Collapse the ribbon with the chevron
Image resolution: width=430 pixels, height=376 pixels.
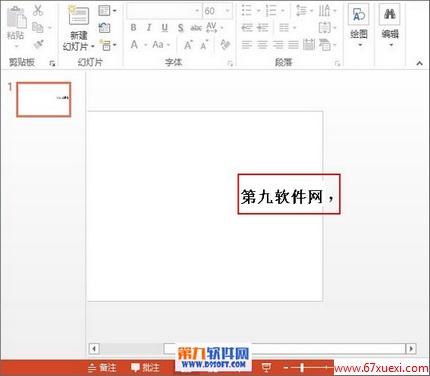pyautogui.click(x=419, y=63)
